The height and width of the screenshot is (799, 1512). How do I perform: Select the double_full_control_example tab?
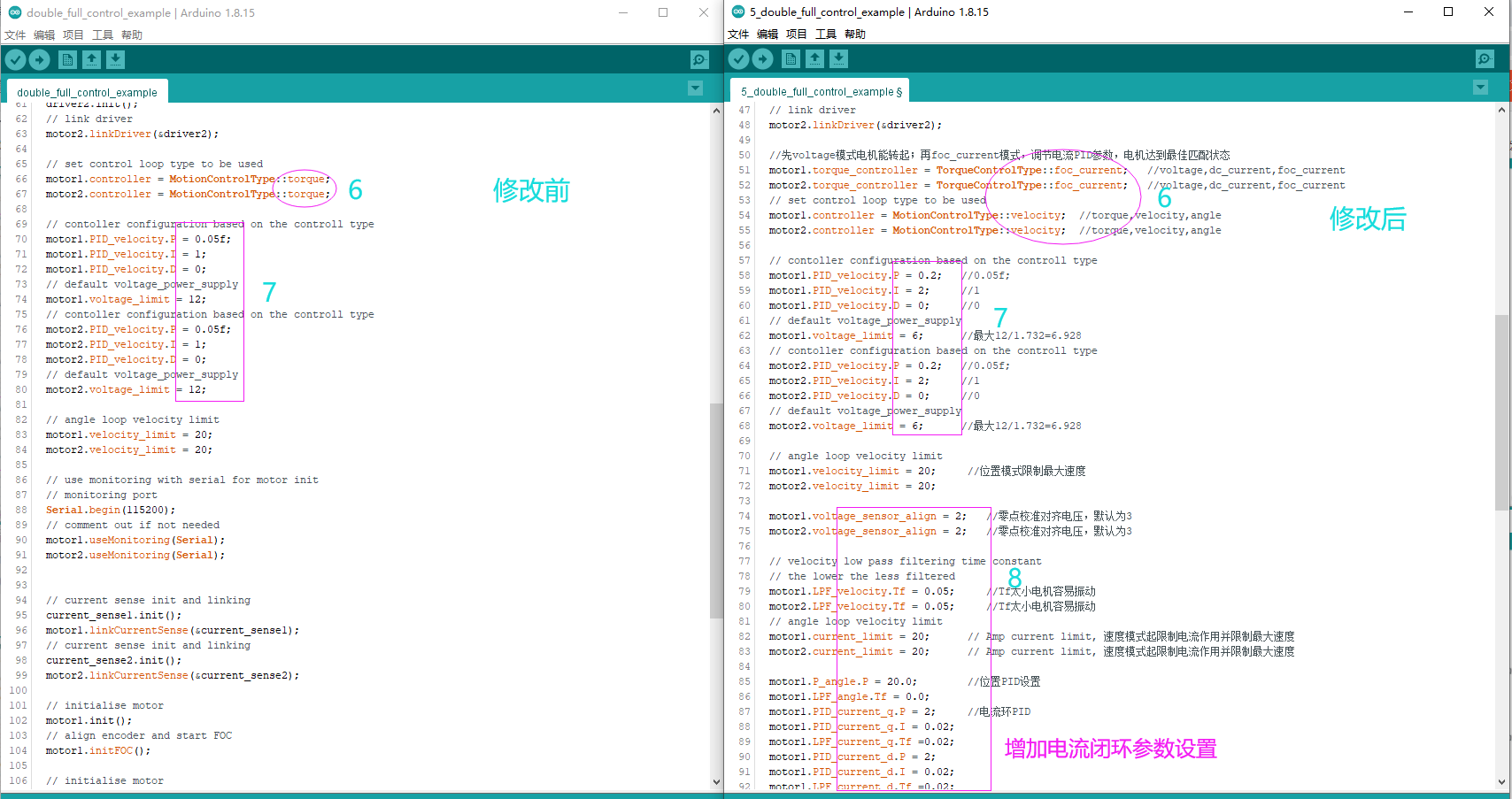point(86,91)
